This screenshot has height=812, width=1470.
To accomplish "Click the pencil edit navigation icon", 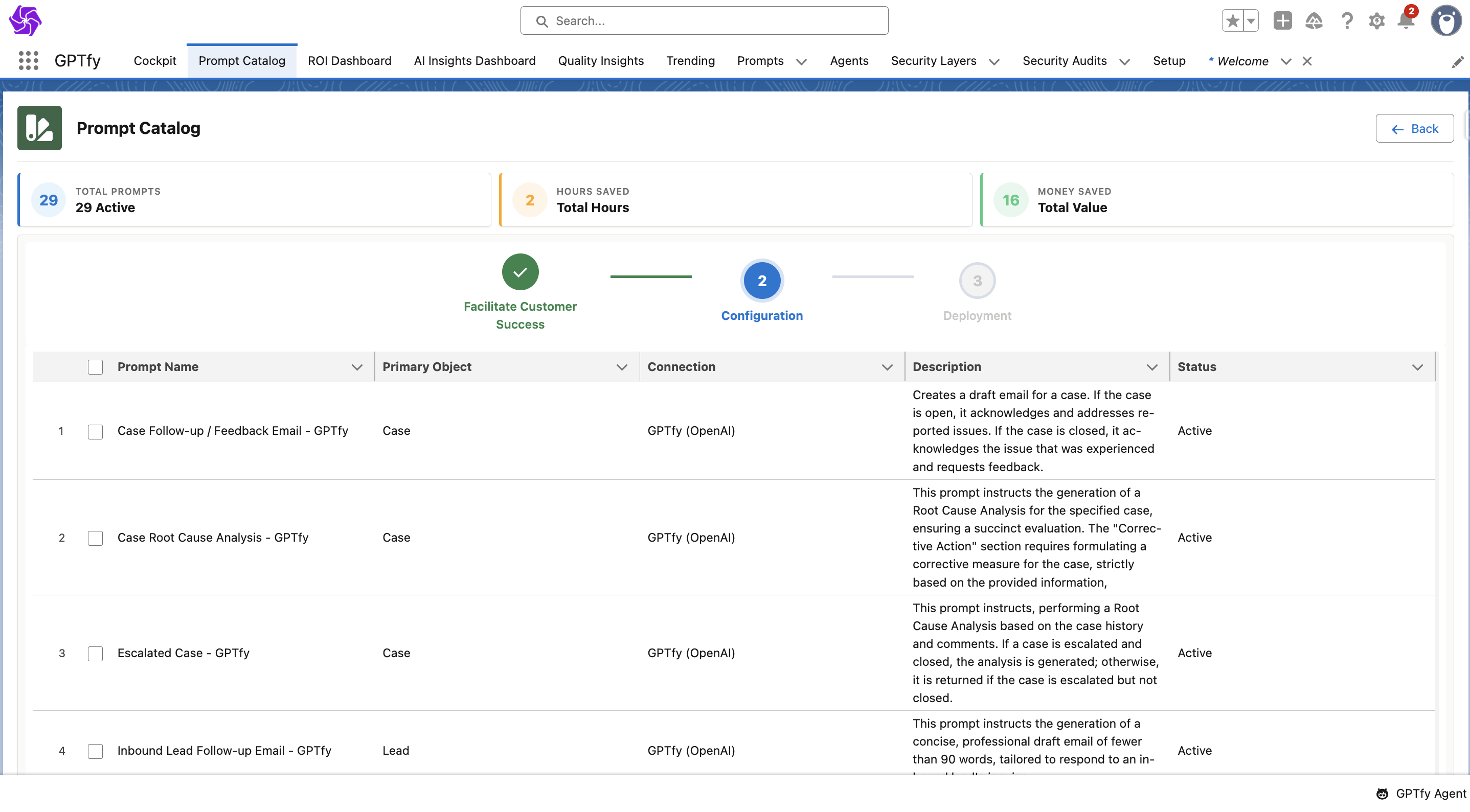I will 1457,62.
